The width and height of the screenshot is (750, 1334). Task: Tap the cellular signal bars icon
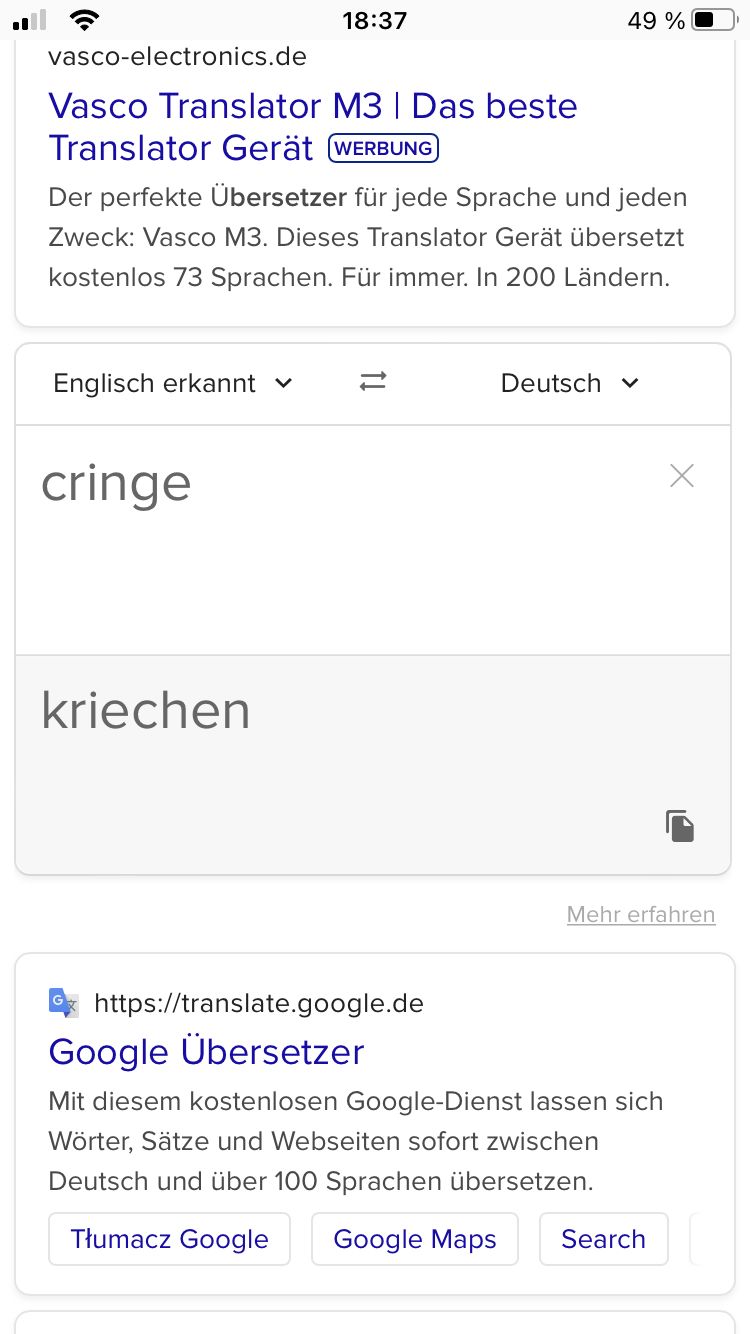[30, 20]
